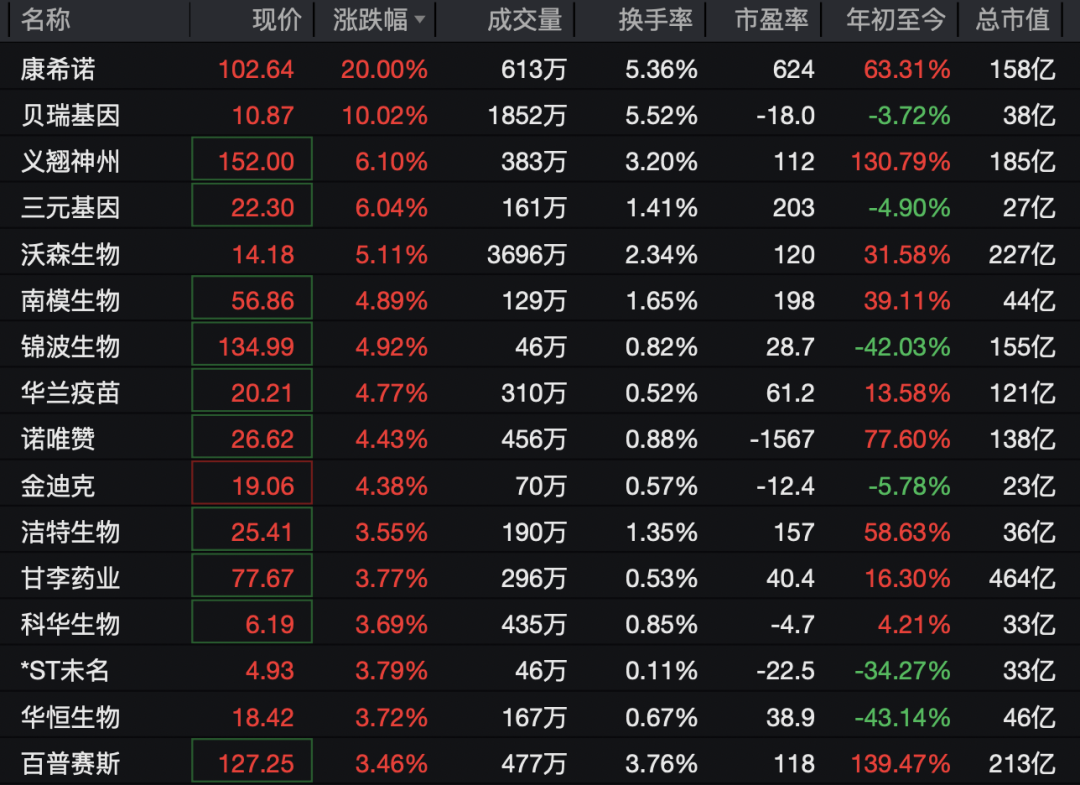Select the 18.42 price for 华恒生物
Viewport: 1080px width, 785px height.
tap(263, 717)
